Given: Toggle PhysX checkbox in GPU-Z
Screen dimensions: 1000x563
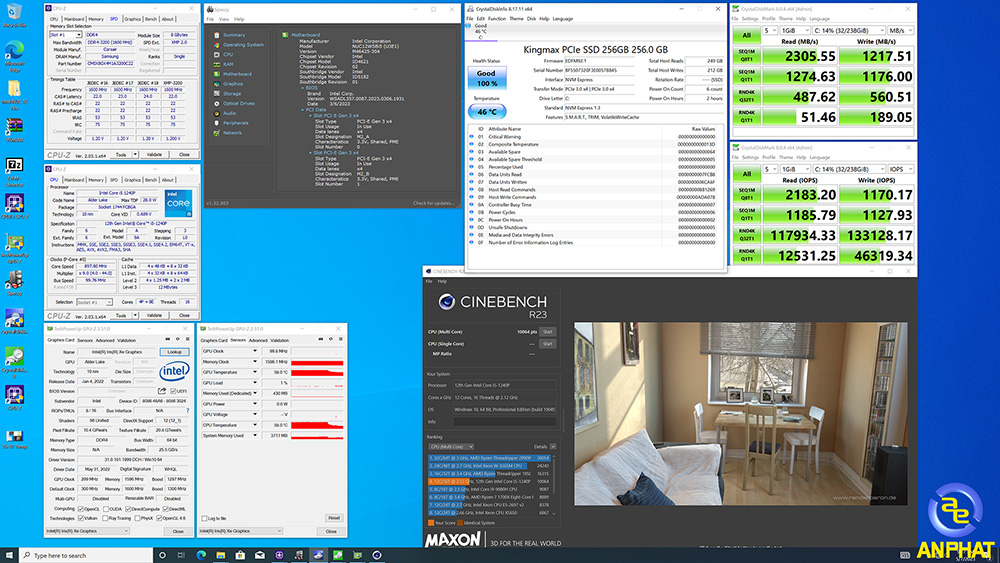Looking at the screenshot, I should coord(136,518).
